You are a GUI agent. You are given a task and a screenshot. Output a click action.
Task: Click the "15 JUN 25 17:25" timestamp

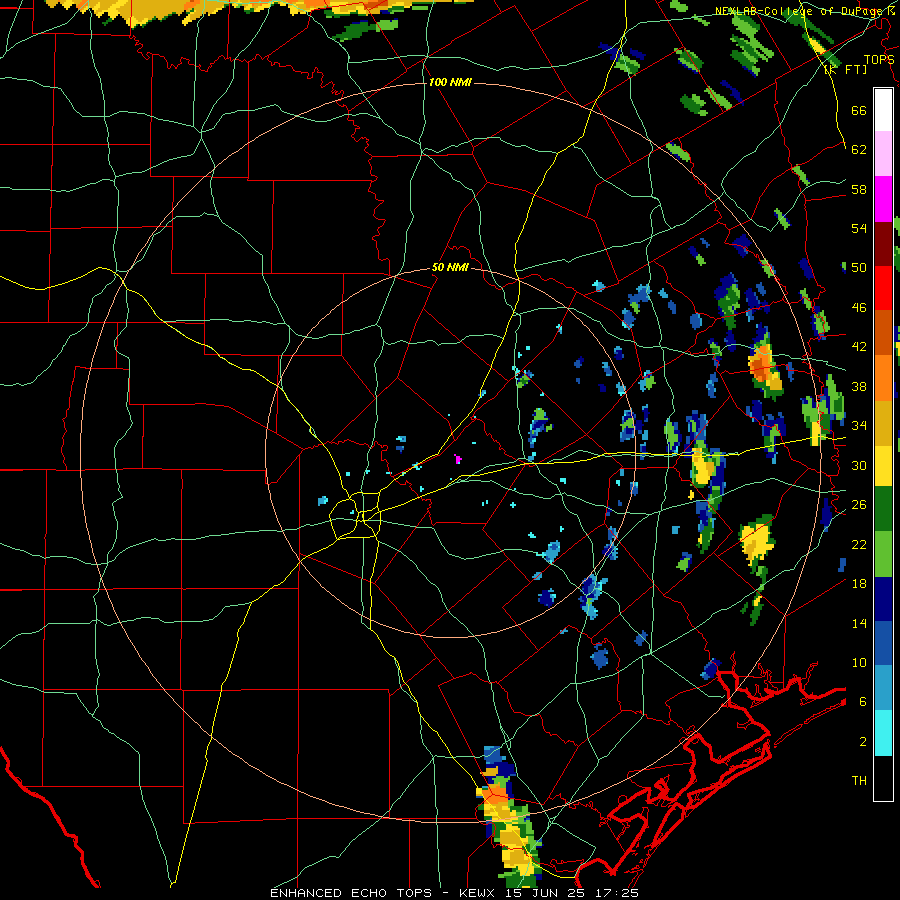(x=572, y=893)
